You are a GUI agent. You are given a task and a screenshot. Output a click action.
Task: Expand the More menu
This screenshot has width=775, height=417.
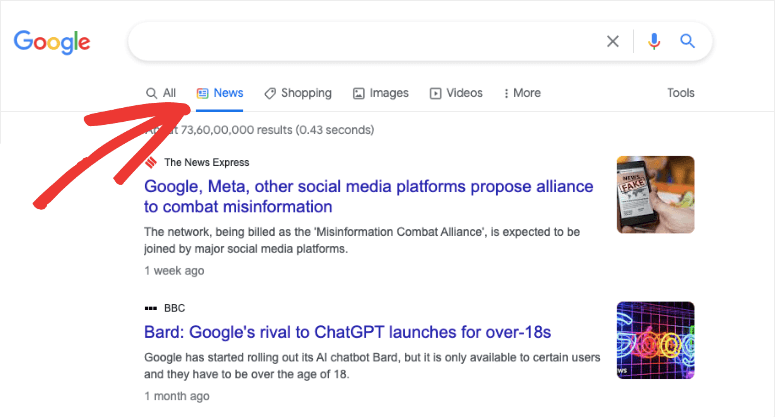[522, 93]
